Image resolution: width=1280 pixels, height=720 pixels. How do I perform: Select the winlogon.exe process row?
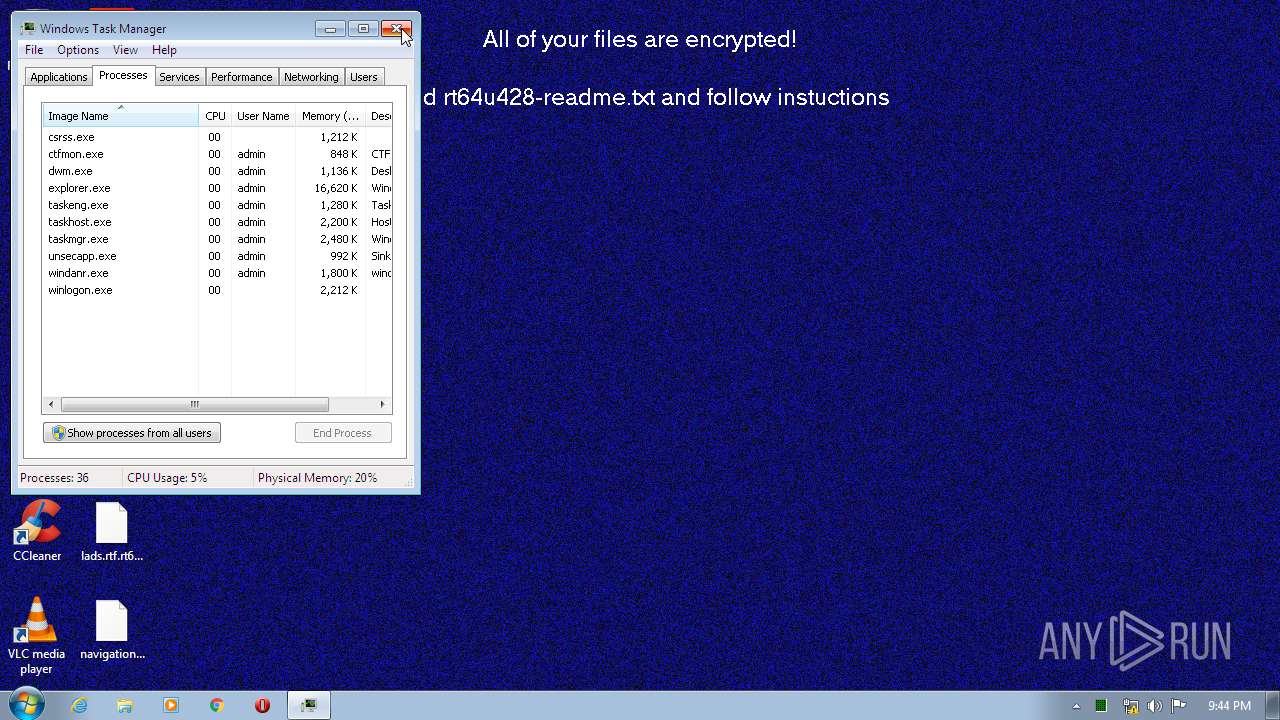217,290
